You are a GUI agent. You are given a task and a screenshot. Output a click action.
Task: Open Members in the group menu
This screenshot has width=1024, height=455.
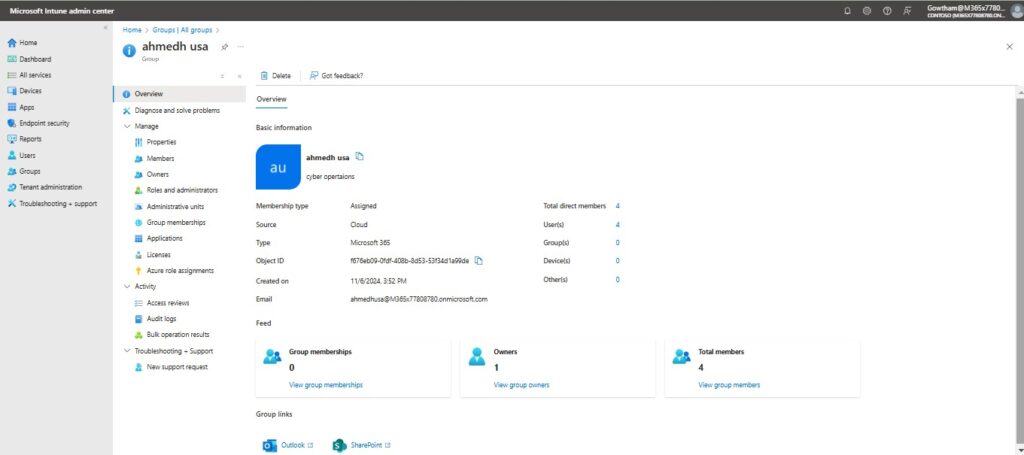[160, 158]
